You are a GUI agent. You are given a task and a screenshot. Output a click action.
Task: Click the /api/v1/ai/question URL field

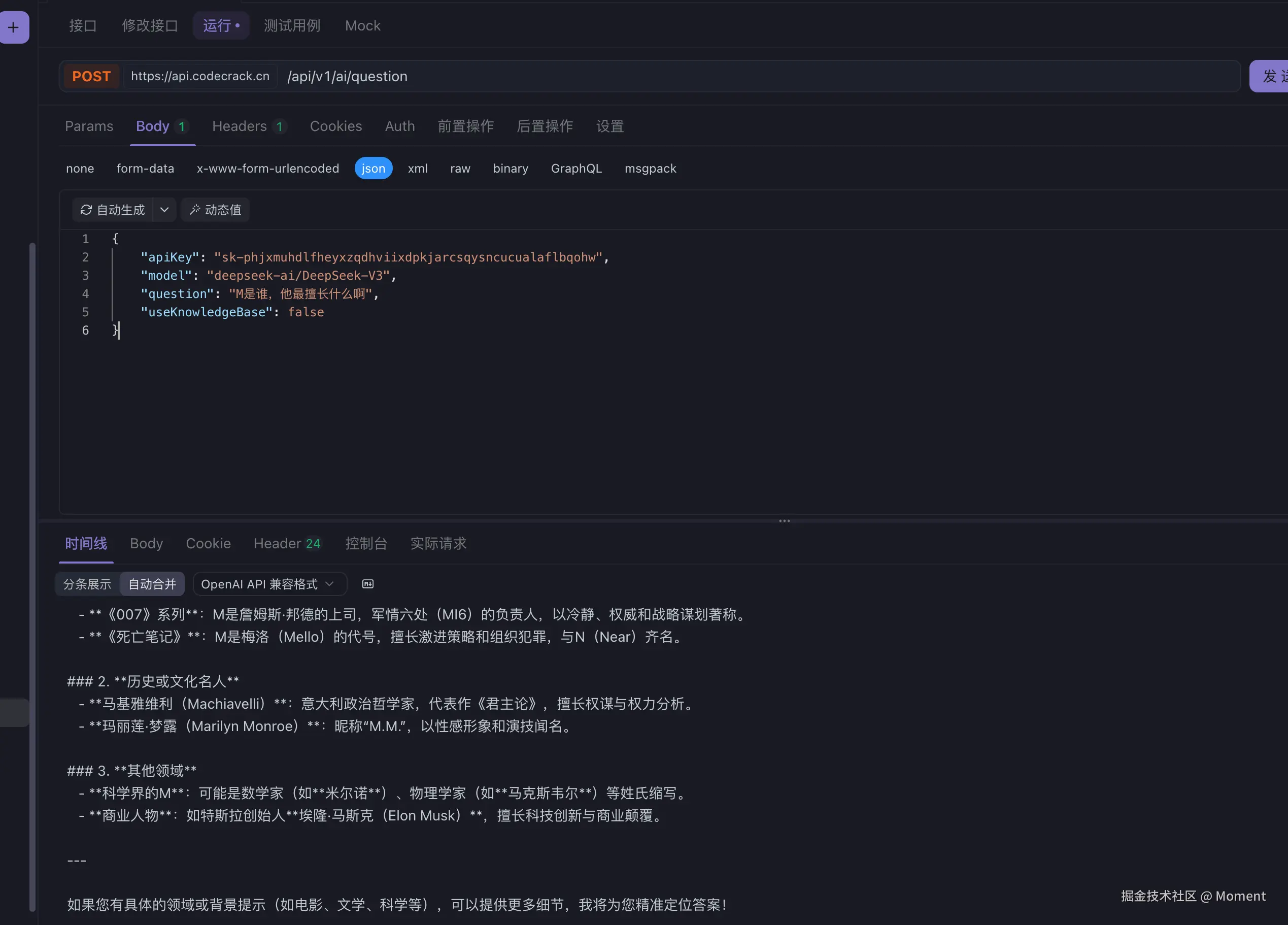[x=347, y=76]
